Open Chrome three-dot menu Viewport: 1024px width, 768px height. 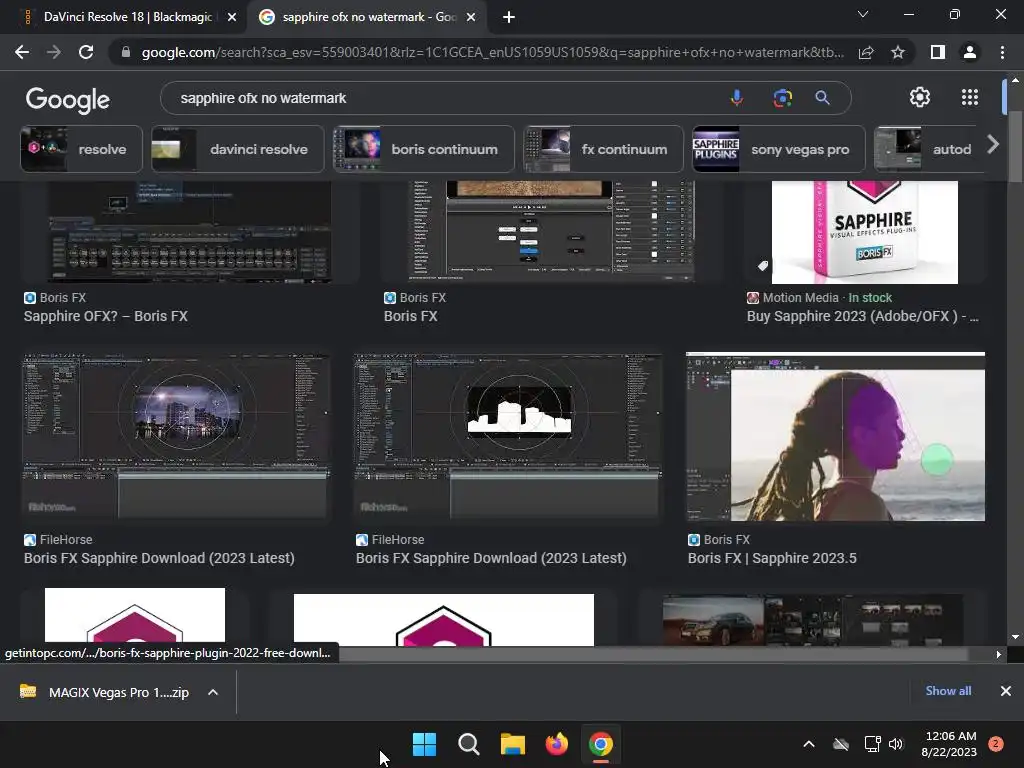coord(1002,52)
